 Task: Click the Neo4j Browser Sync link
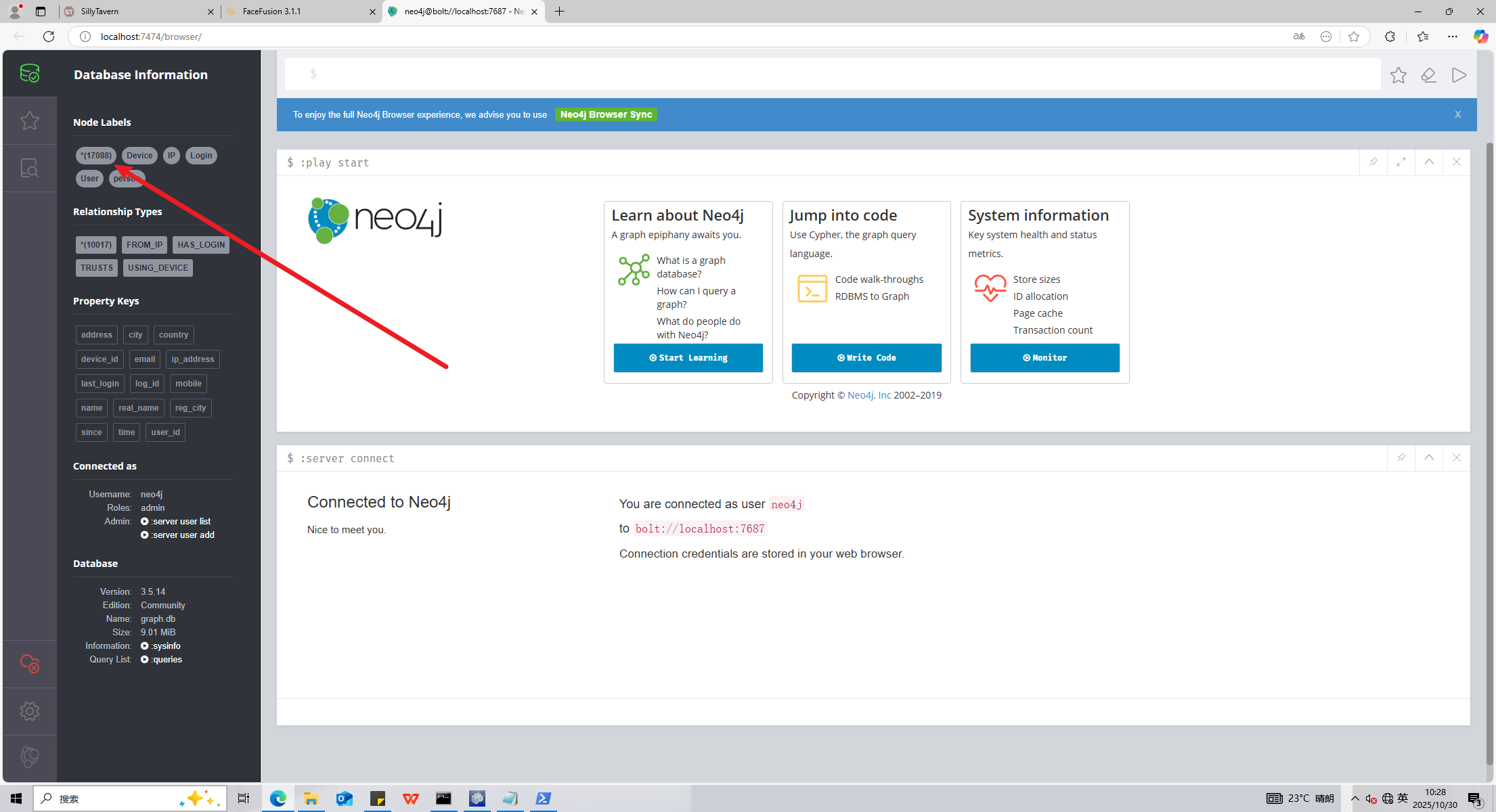606,114
